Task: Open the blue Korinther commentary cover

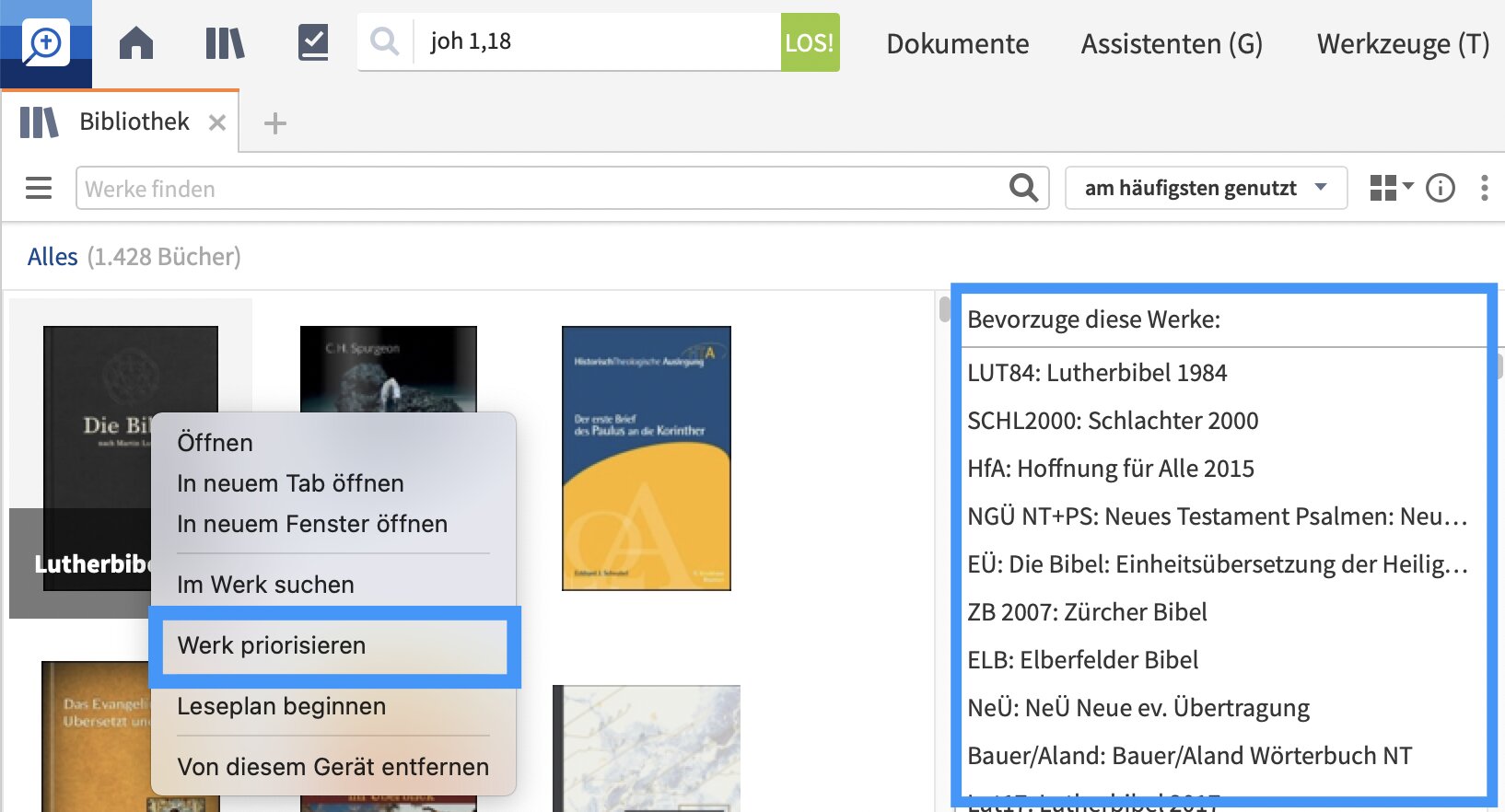Action: point(646,458)
